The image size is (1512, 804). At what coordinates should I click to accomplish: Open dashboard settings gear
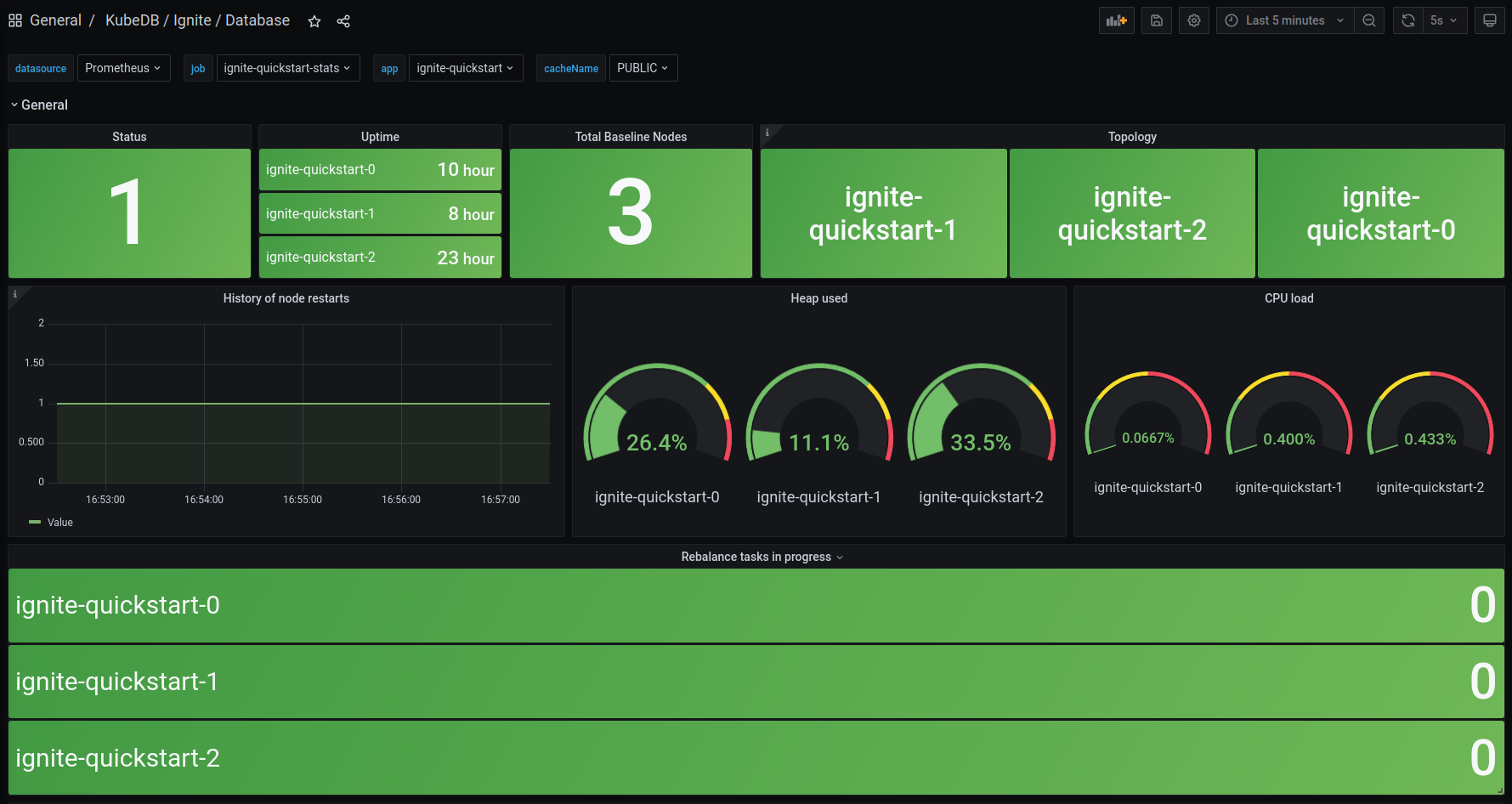1194,20
